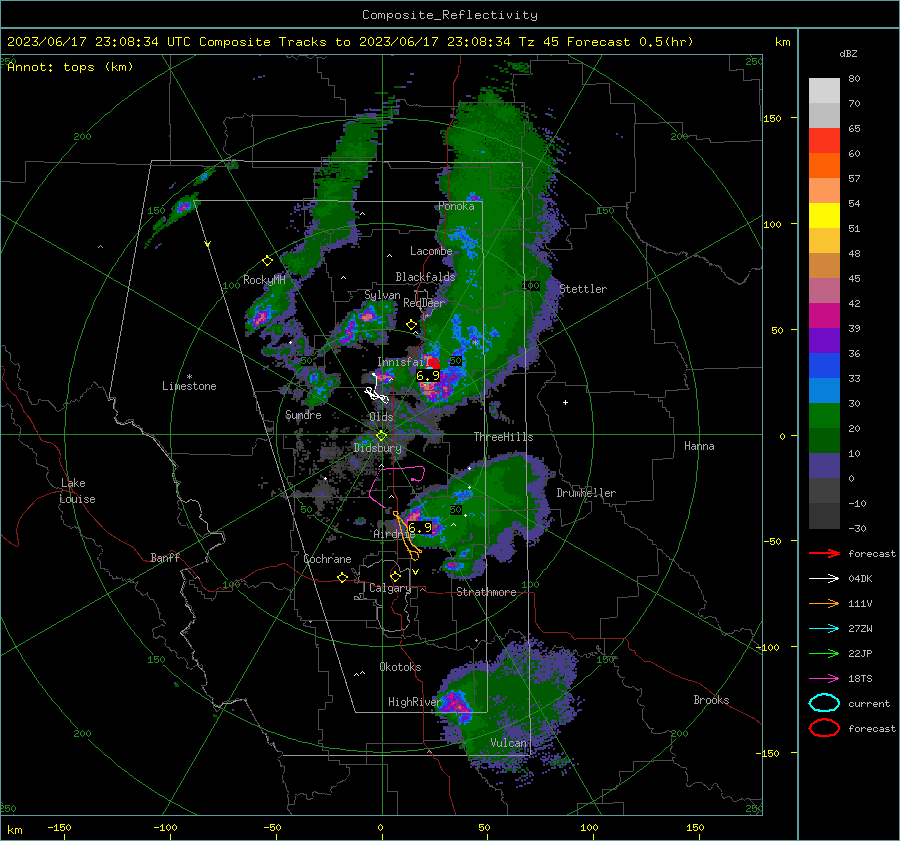This screenshot has height=841, width=900.
Task: Click the cyan current ellipse legend symbol
Action: pyautogui.click(x=824, y=703)
